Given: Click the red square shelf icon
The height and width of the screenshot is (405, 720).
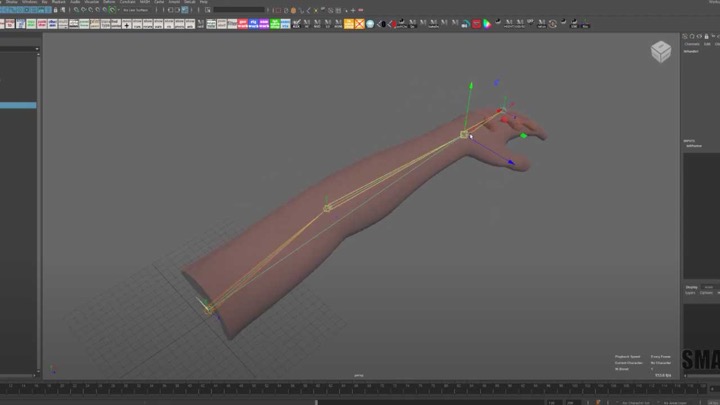Looking at the screenshot, I should pyautogui.click(x=476, y=24).
